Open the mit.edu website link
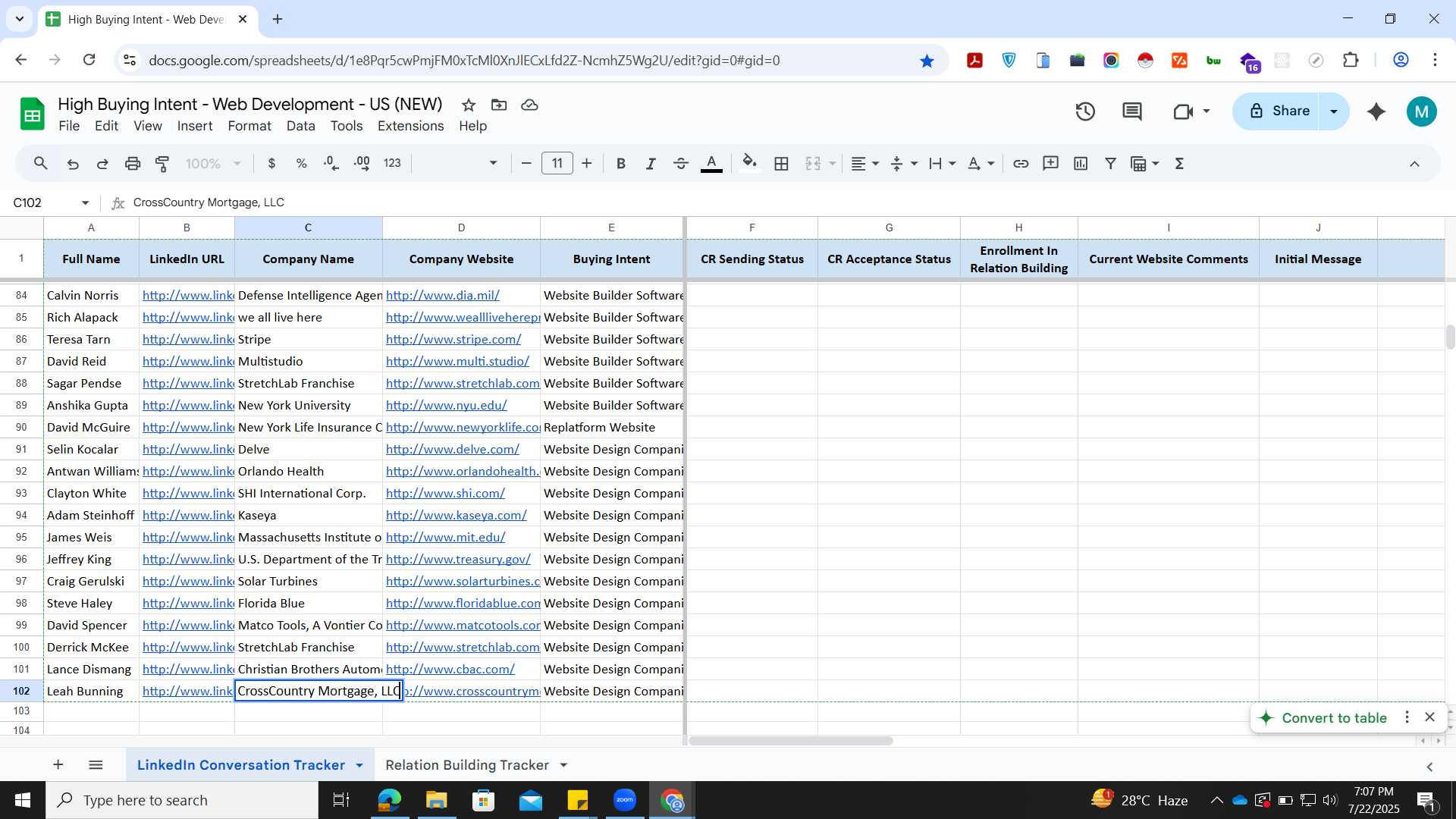This screenshot has width=1456, height=819. [x=445, y=537]
